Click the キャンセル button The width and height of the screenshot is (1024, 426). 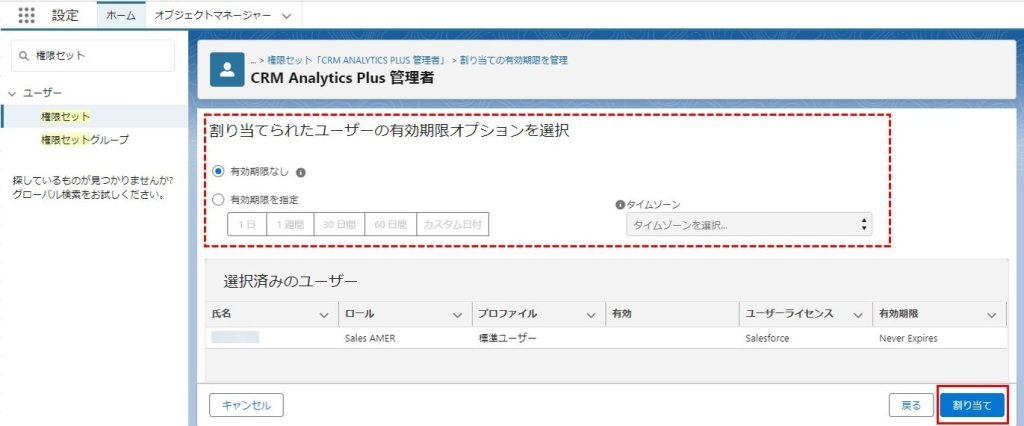tap(246, 405)
